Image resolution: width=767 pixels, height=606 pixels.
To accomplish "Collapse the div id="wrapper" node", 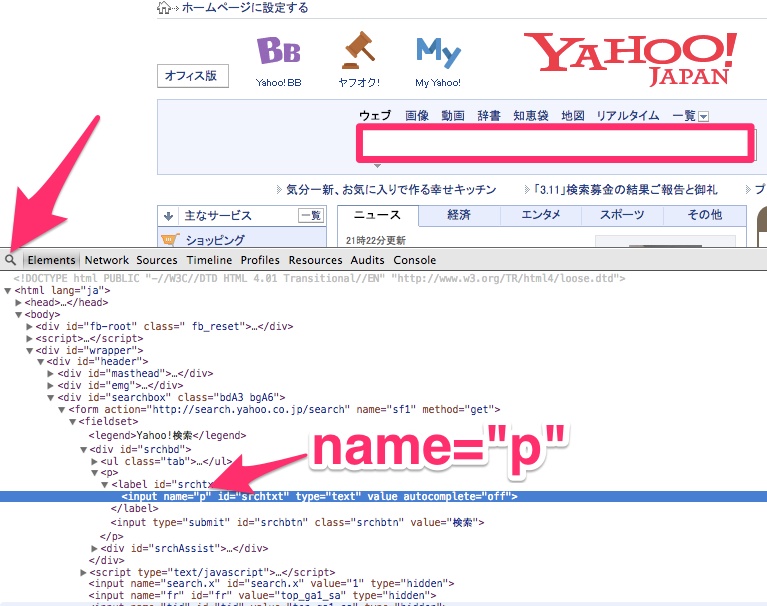I will pos(29,351).
